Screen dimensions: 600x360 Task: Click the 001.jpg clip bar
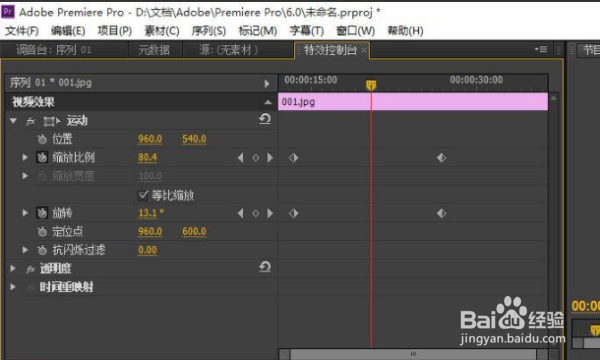tap(413, 102)
